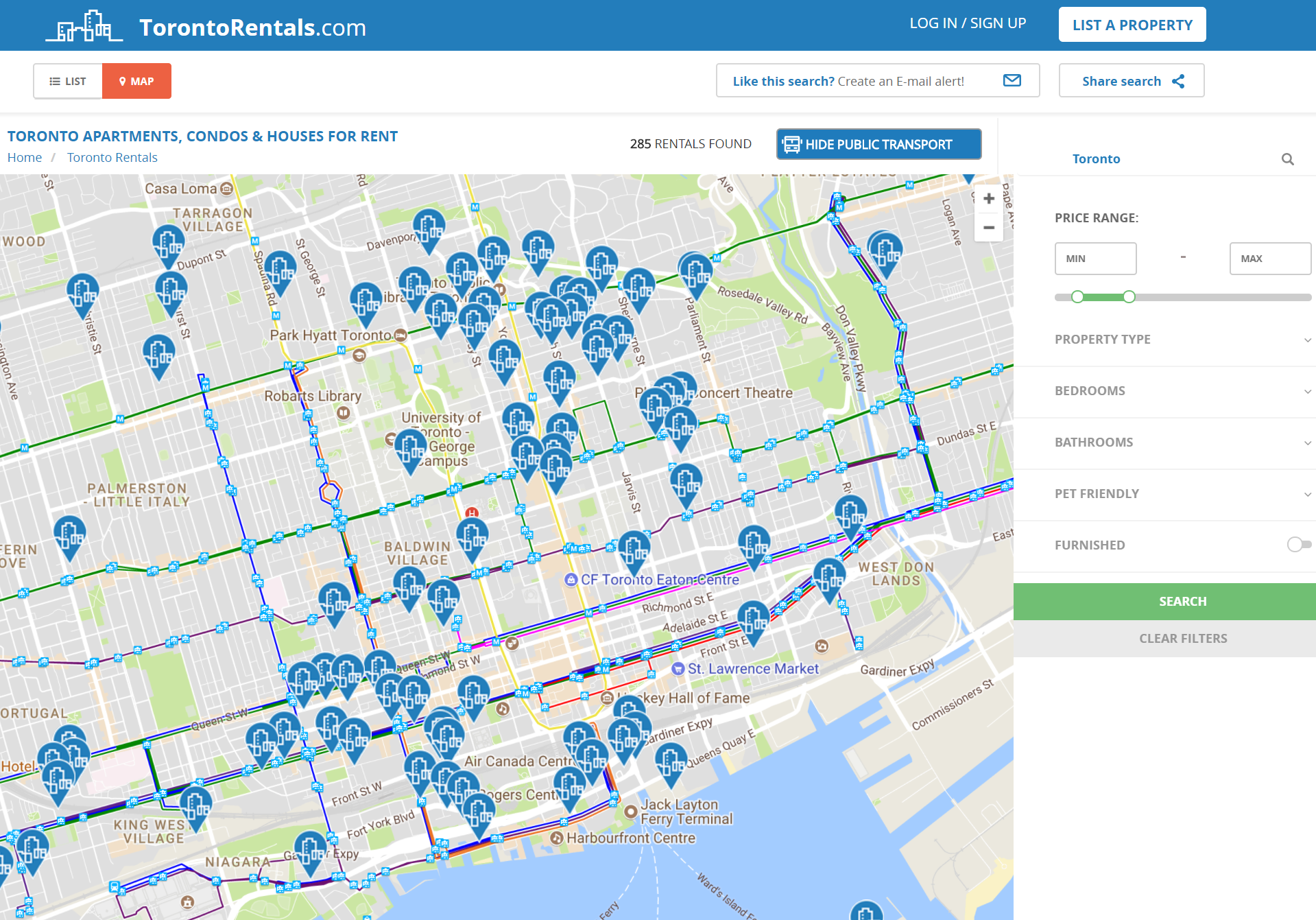1316x920 pixels.
Task: Click the page heading Toronto Apartments, Condos & Houses
Action: [x=202, y=137]
